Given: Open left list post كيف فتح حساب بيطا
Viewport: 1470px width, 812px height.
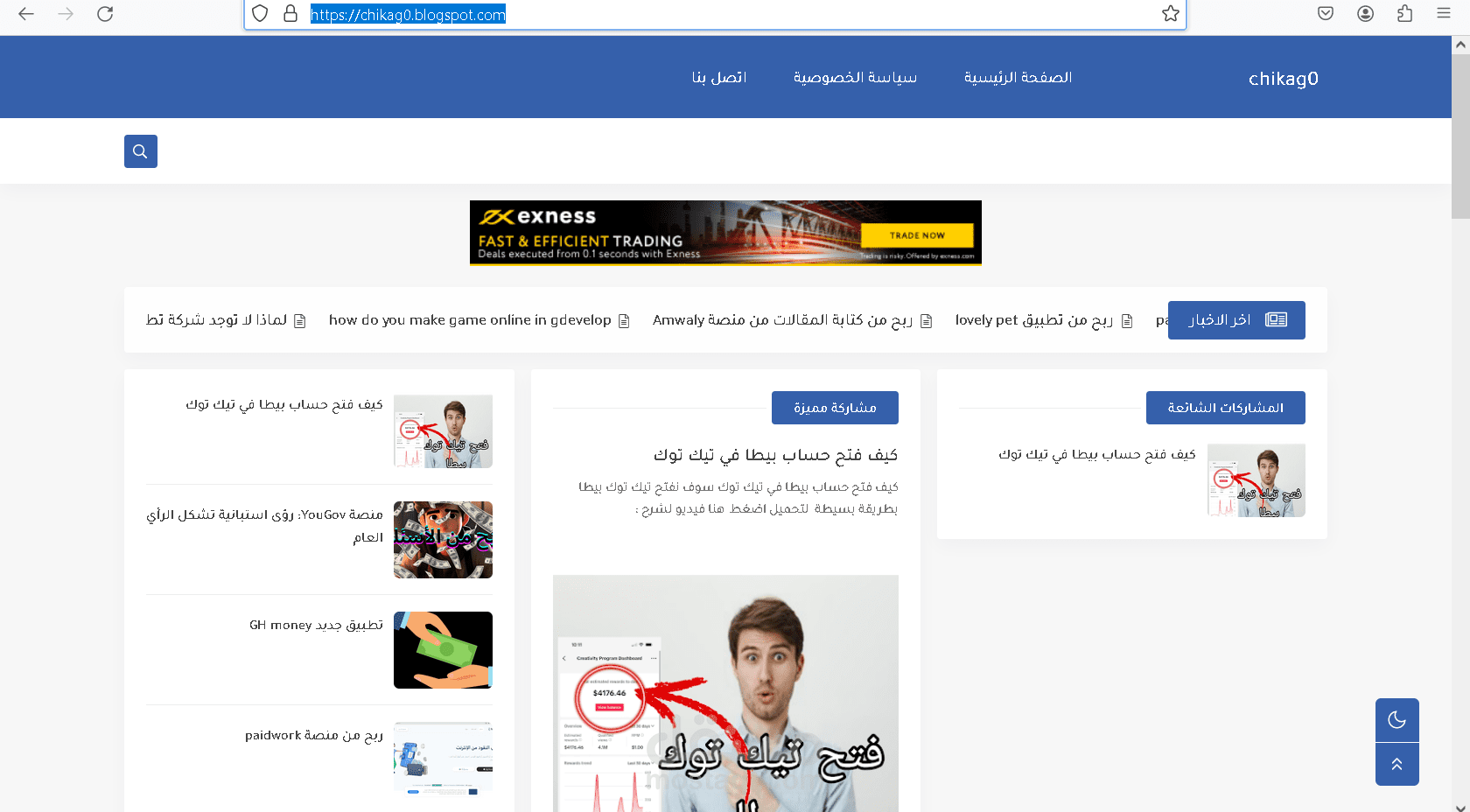Looking at the screenshot, I should tap(284, 404).
